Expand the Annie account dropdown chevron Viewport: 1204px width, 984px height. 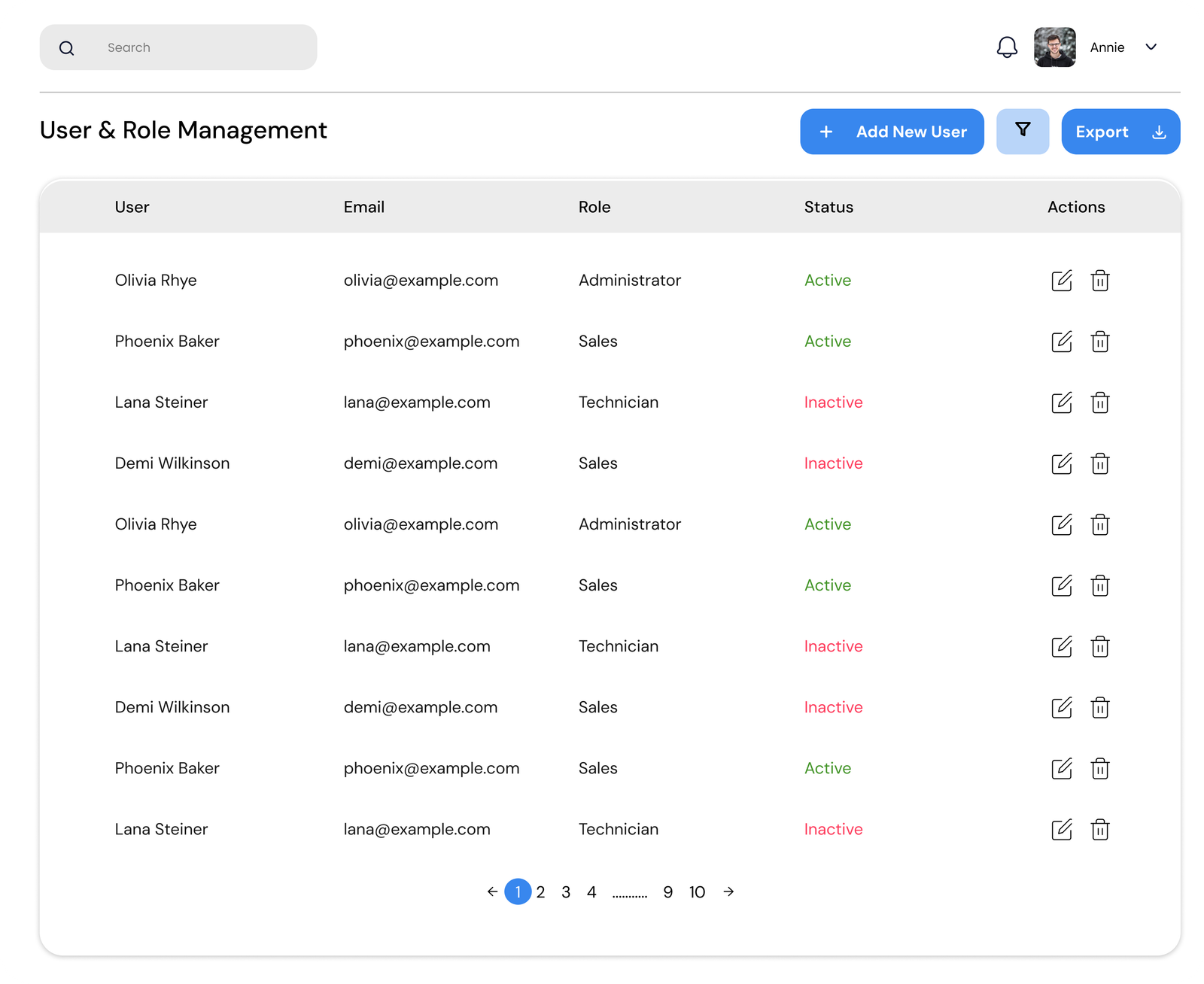pyautogui.click(x=1151, y=47)
